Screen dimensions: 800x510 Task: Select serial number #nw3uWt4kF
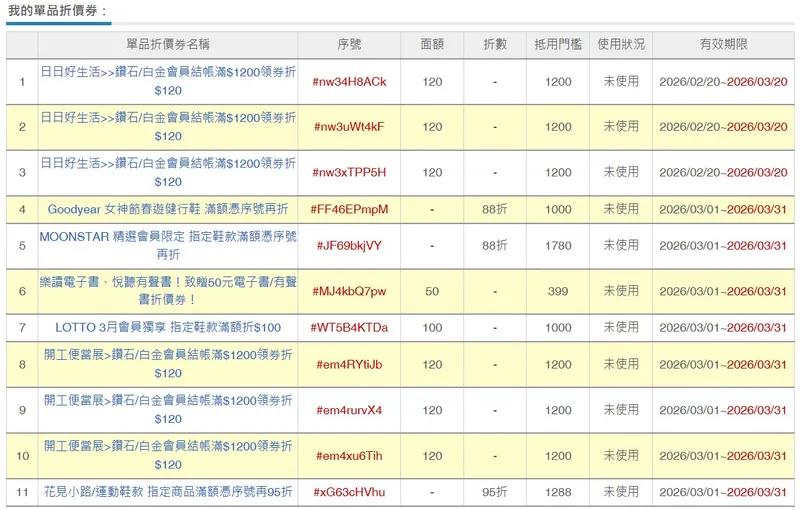349,127
